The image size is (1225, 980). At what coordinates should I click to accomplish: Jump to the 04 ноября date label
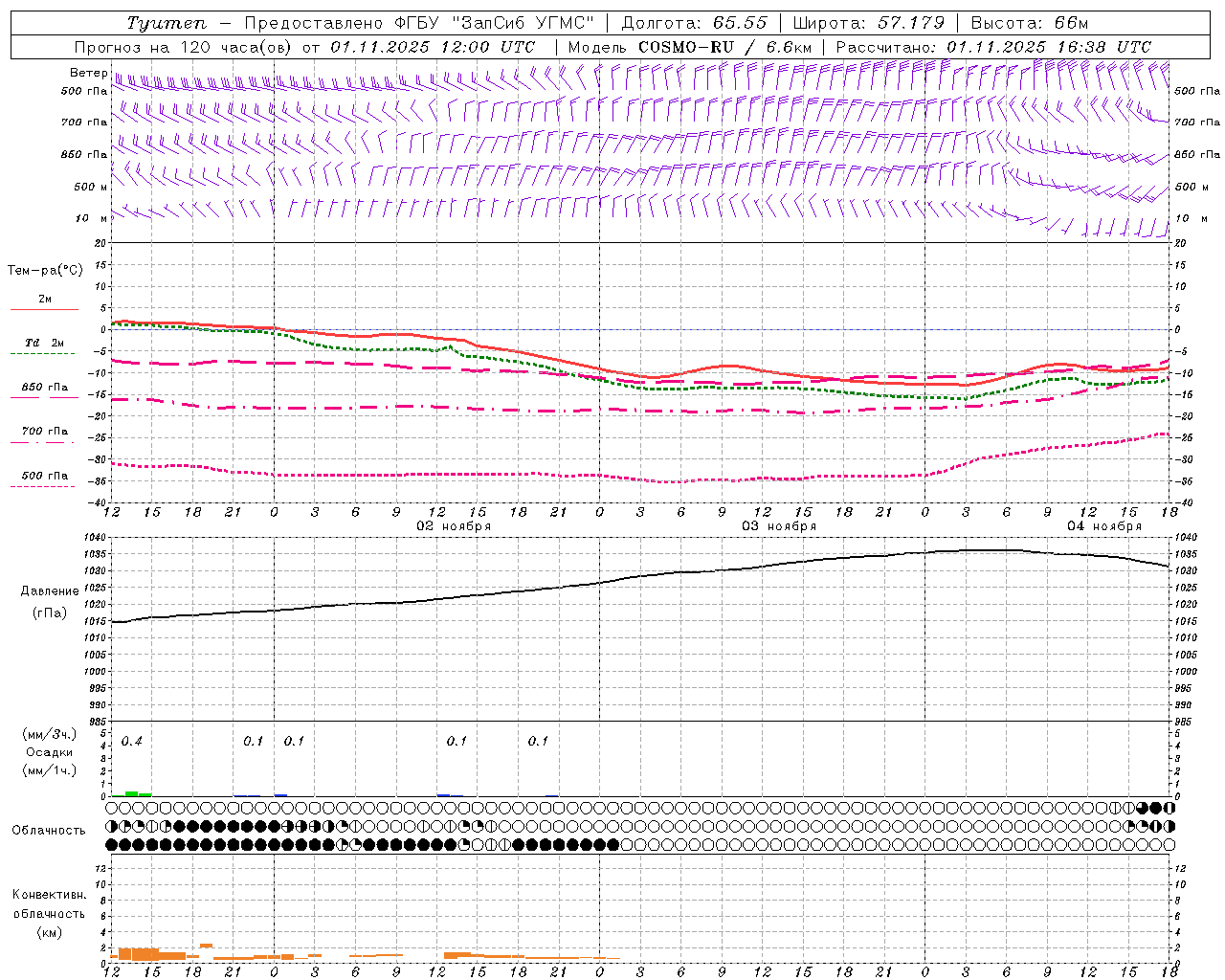pyautogui.click(x=1104, y=526)
